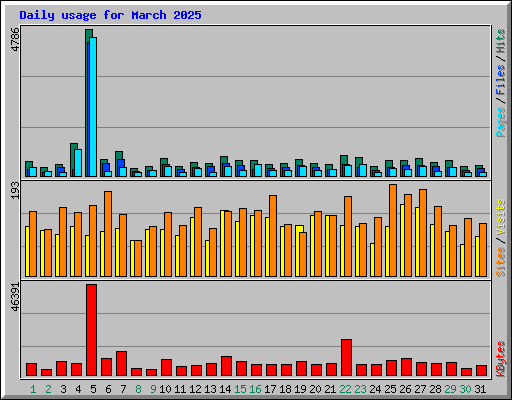Click the red KBytes bar for day 14
Viewport: 512px width, 400px height.
pos(226,366)
